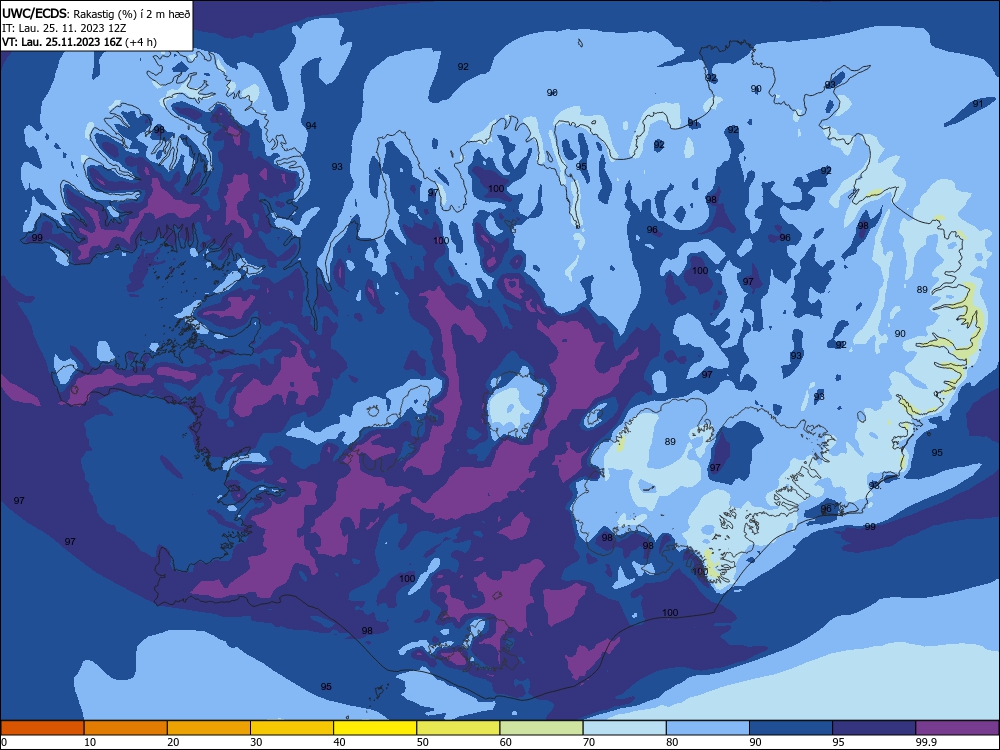The width and height of the screenshot is (1000, 750).
Task: Click the title text "UWC/ECDS: Rakastig (%) í 2 m hæð"
Action: click(x=96, y=13)
